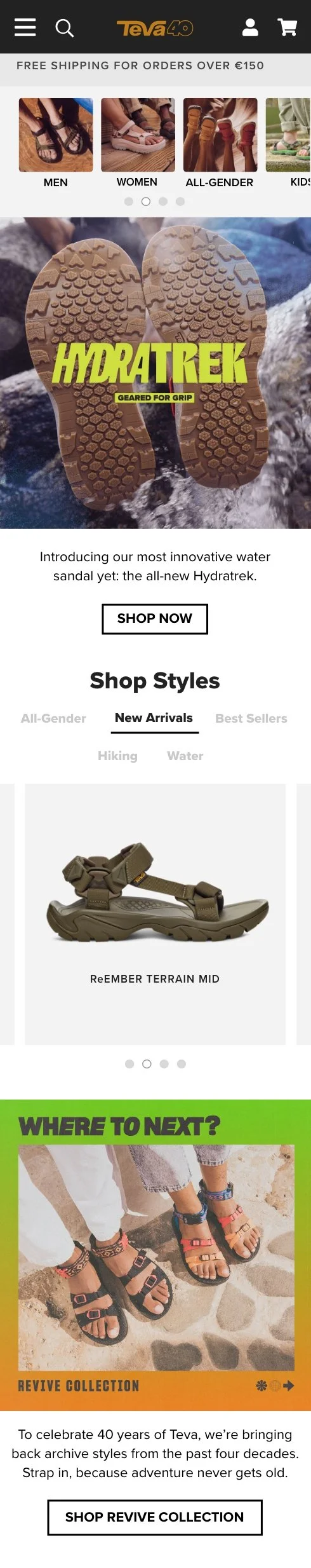Viewport: 311px width, 1568px height.
Task: Click the SHOP NOW button
Action: click(155, 618)
